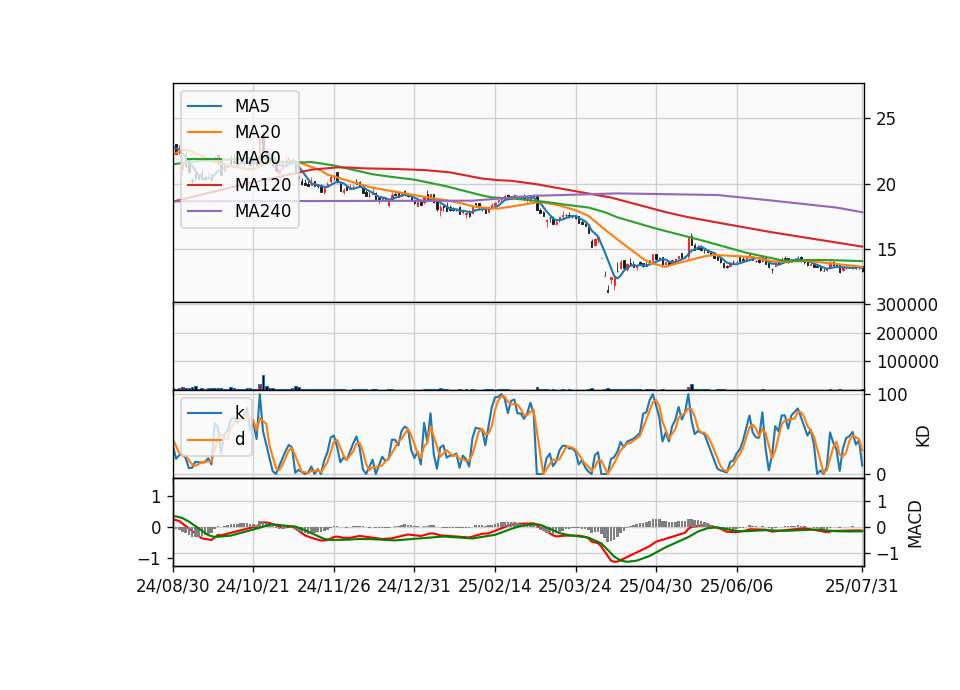Click the price axis value 15
This screenshot has height=690, width=960.
click(886, 250)
